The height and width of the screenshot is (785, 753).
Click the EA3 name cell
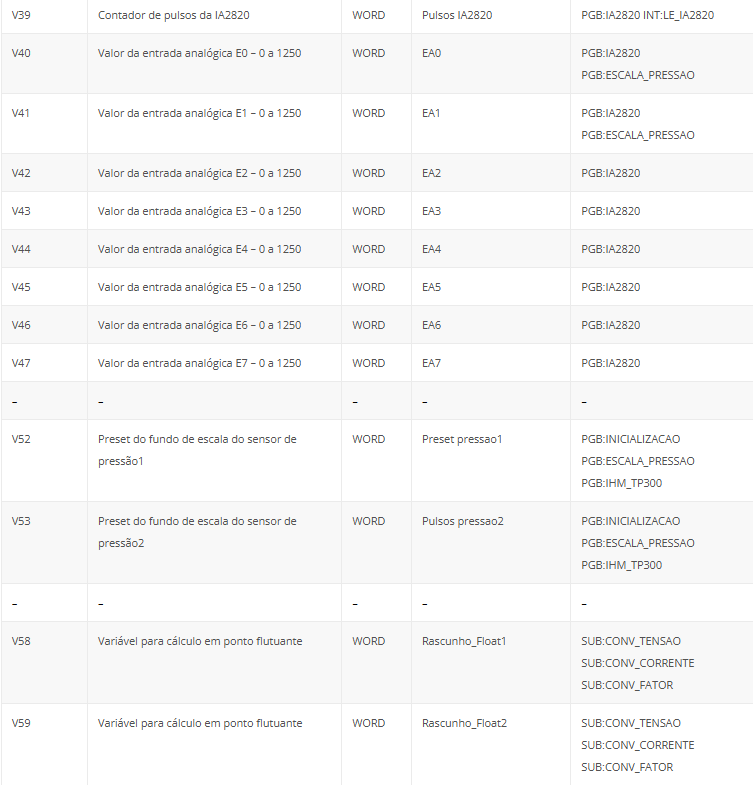click(431, 211)
